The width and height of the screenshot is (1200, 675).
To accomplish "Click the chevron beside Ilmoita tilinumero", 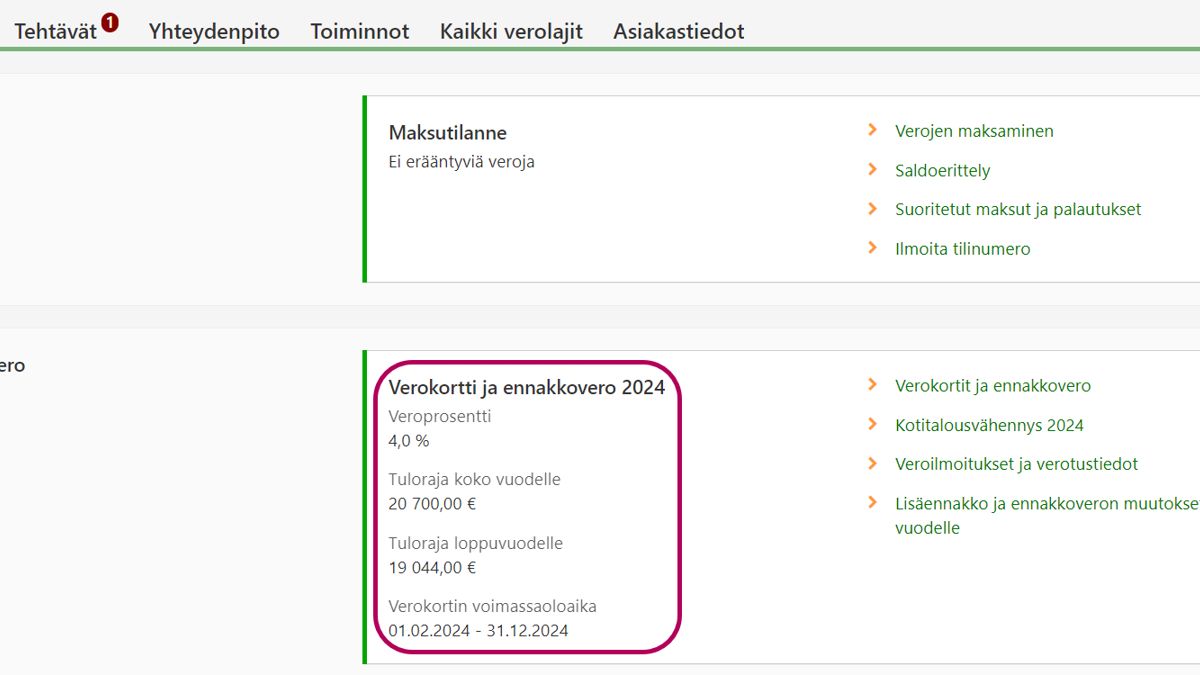I will tap(872, 248).
